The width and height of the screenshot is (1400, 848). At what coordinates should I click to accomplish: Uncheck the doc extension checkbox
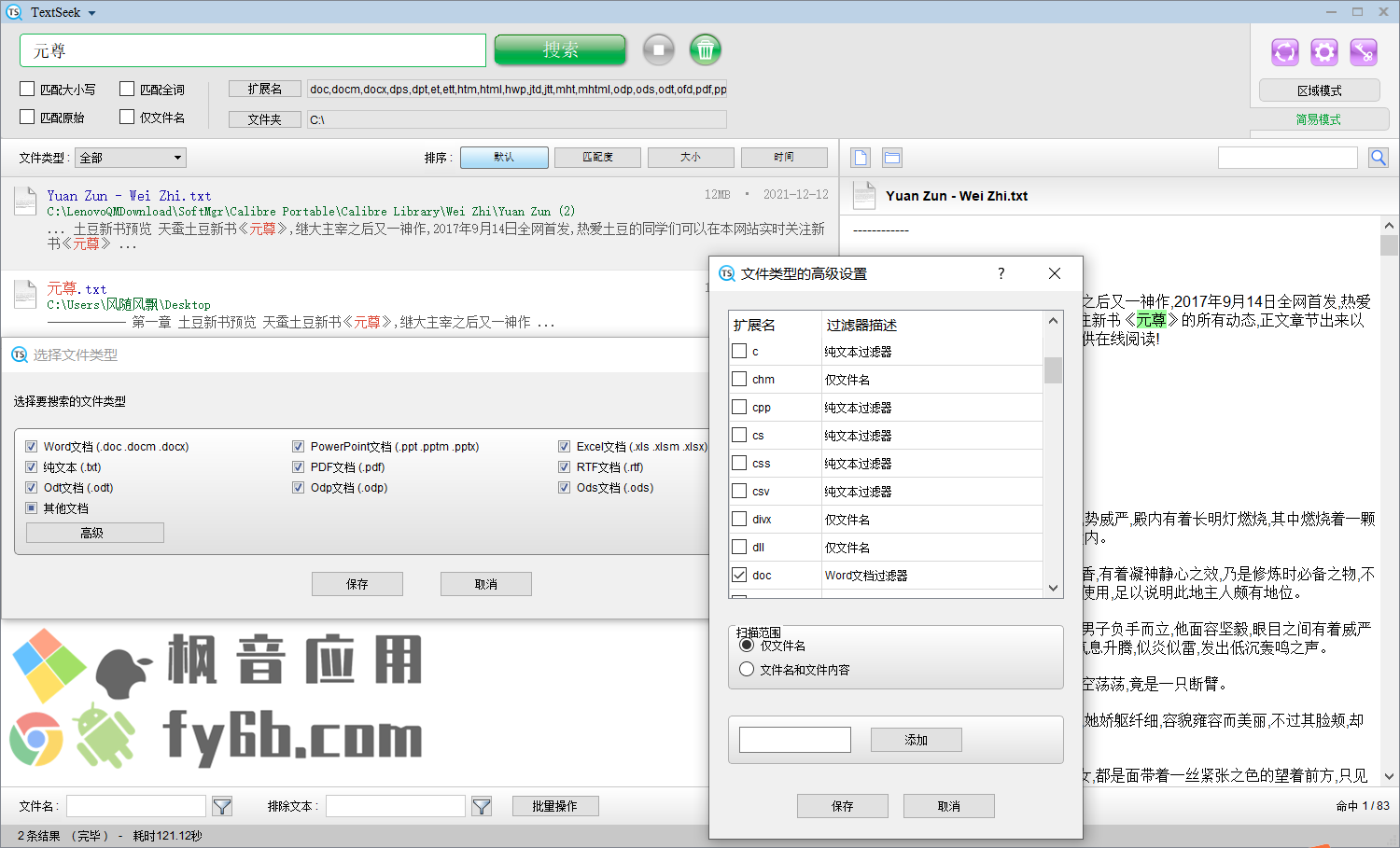pyautogui.click(x=739, y=575)
